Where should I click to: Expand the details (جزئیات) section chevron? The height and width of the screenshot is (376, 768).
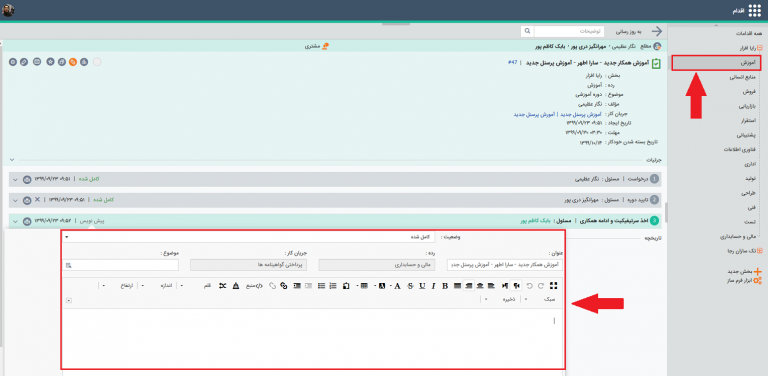(12, 160)
